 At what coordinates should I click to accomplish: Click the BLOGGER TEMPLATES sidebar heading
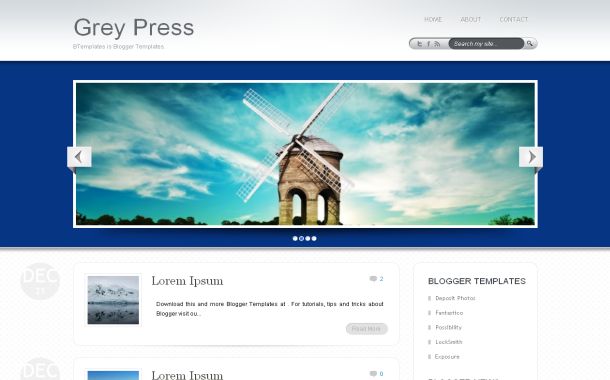point(477,281)
